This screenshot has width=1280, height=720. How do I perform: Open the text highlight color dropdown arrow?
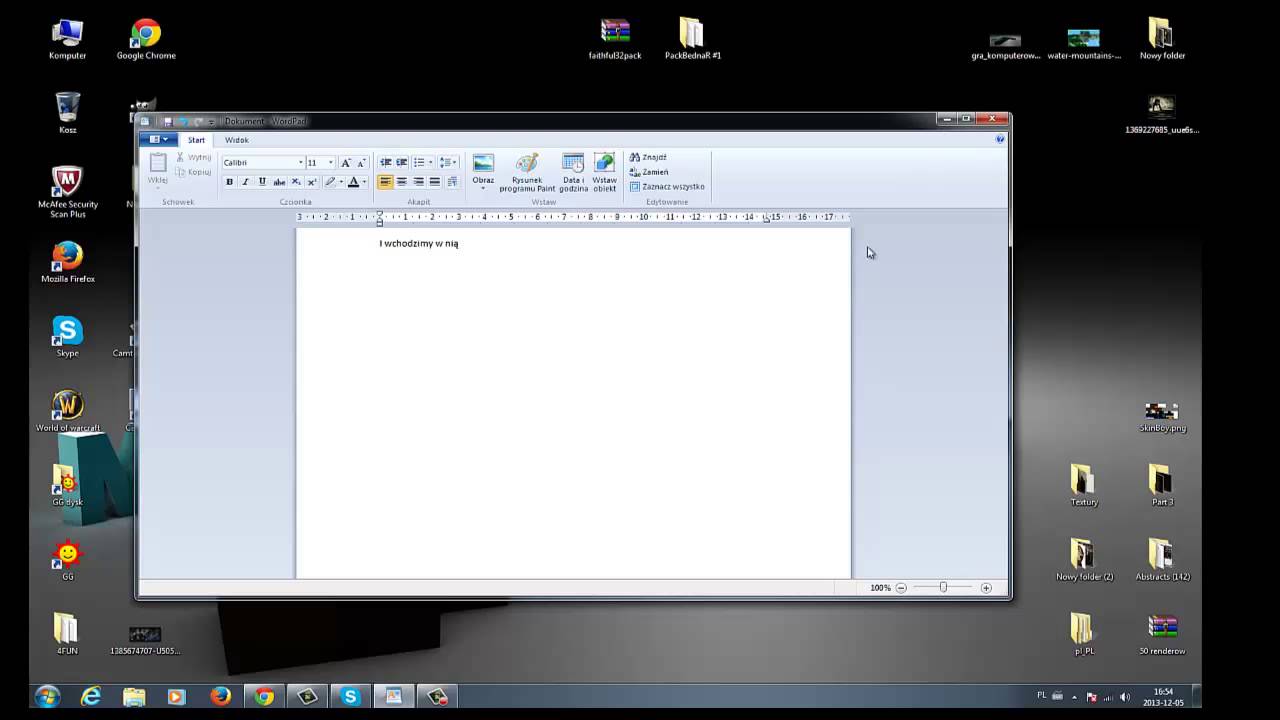[x=341, y=182]
